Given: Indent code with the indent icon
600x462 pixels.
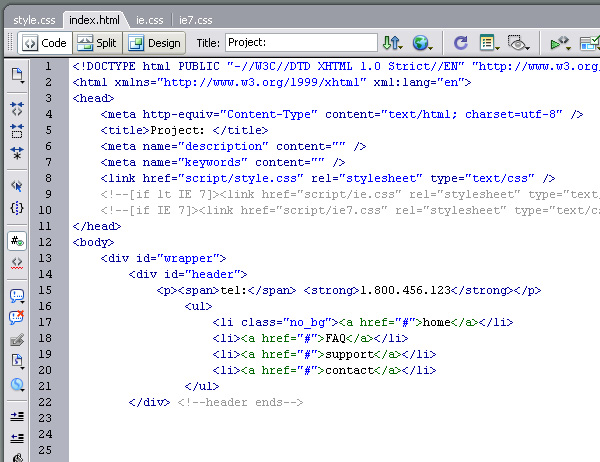Looking at the screenshot, I should tap(17, 416).
